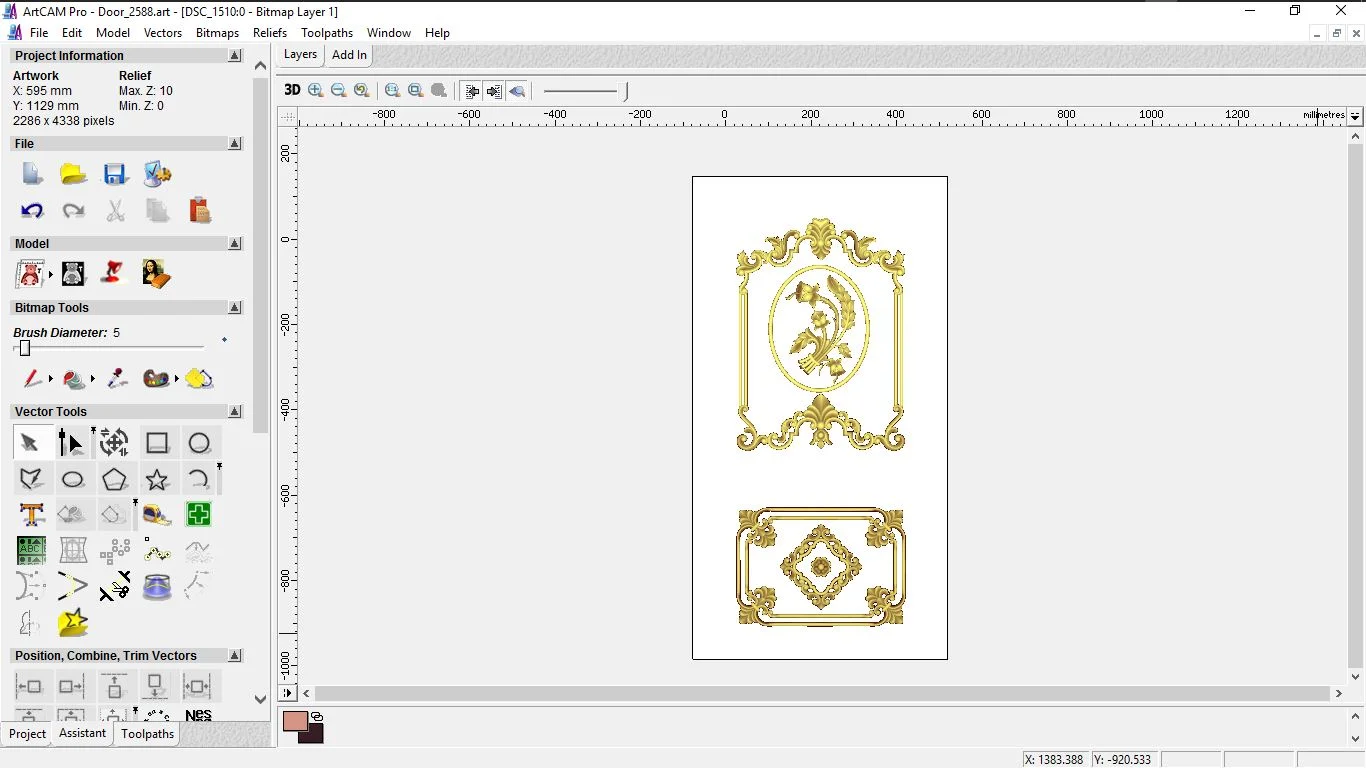Toggle the left-arrow panel visibility button in view toolbar
Screen dimensions: 1366x768
(472, 91)
